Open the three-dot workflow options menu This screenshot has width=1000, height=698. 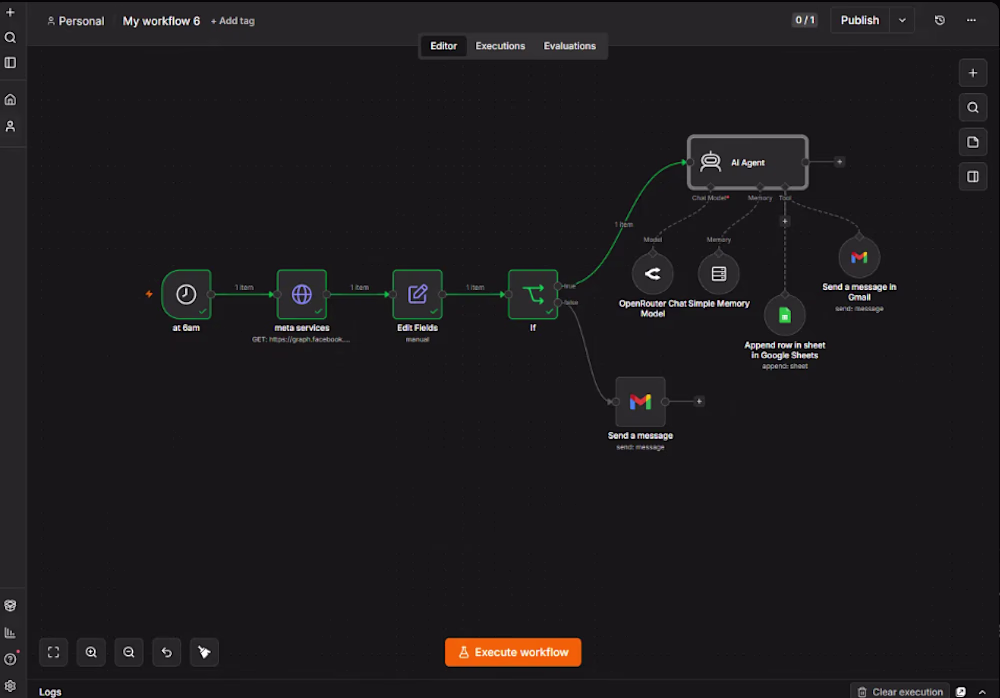pyautogui.click(x=971, y=20)
